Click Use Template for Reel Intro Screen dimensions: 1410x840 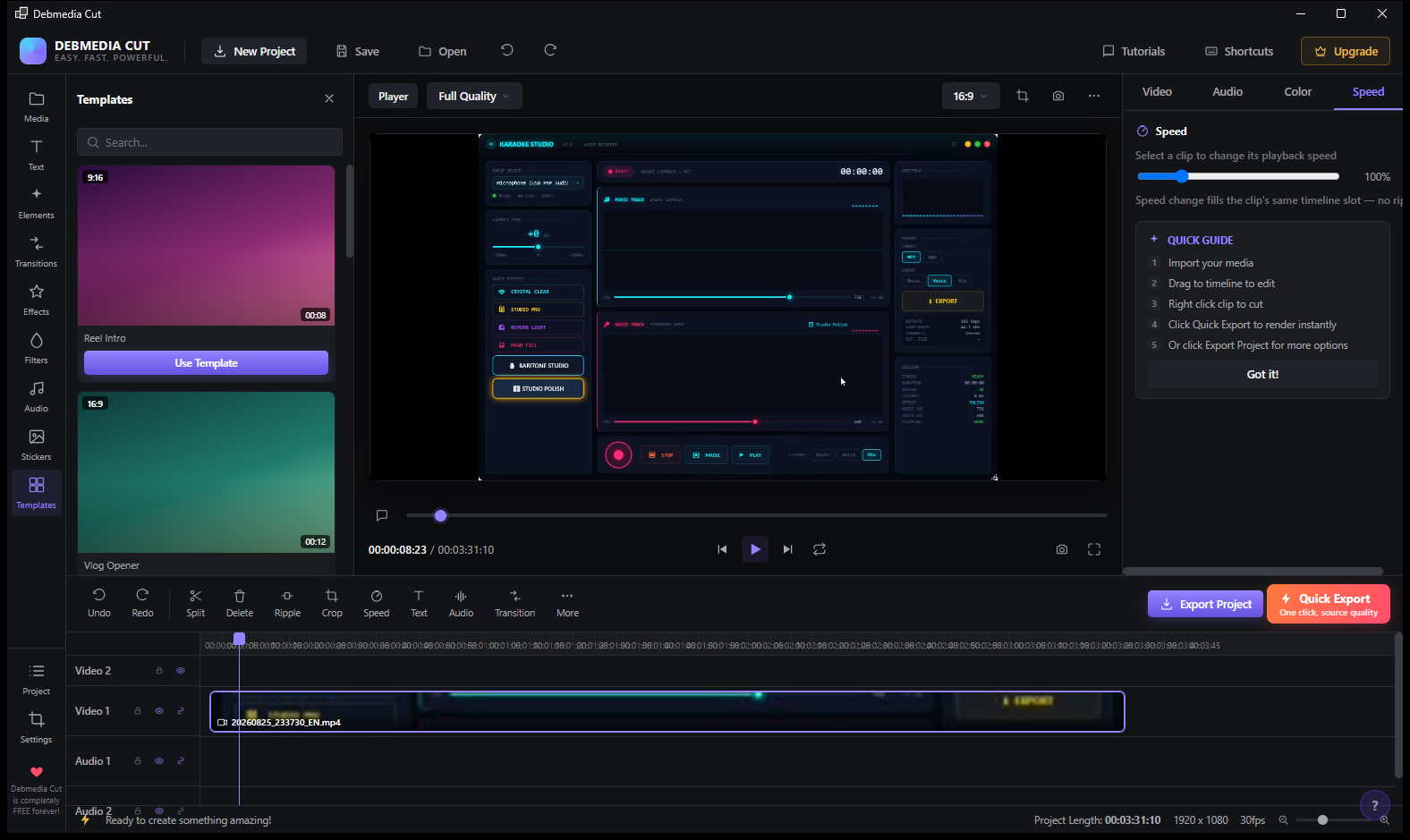click(x=206, y=363)
